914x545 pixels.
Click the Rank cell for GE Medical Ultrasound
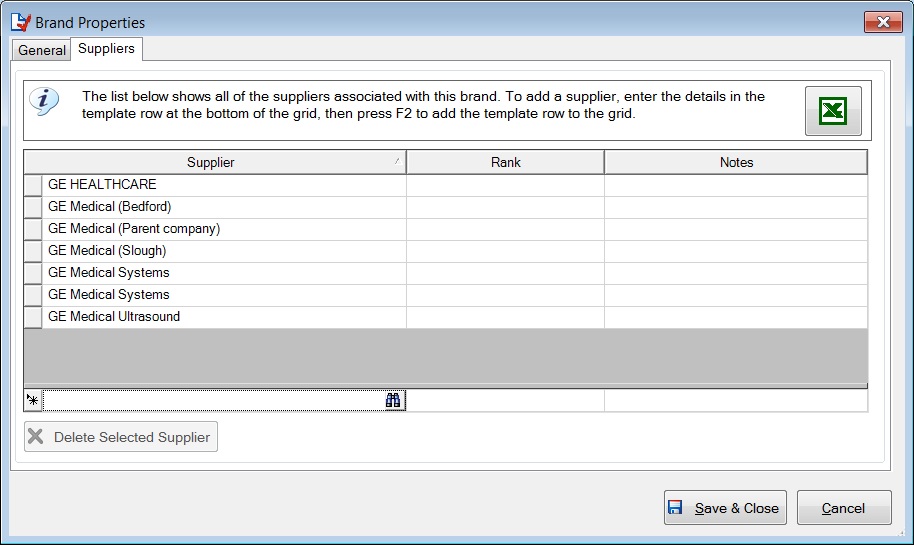pos(505,317)
